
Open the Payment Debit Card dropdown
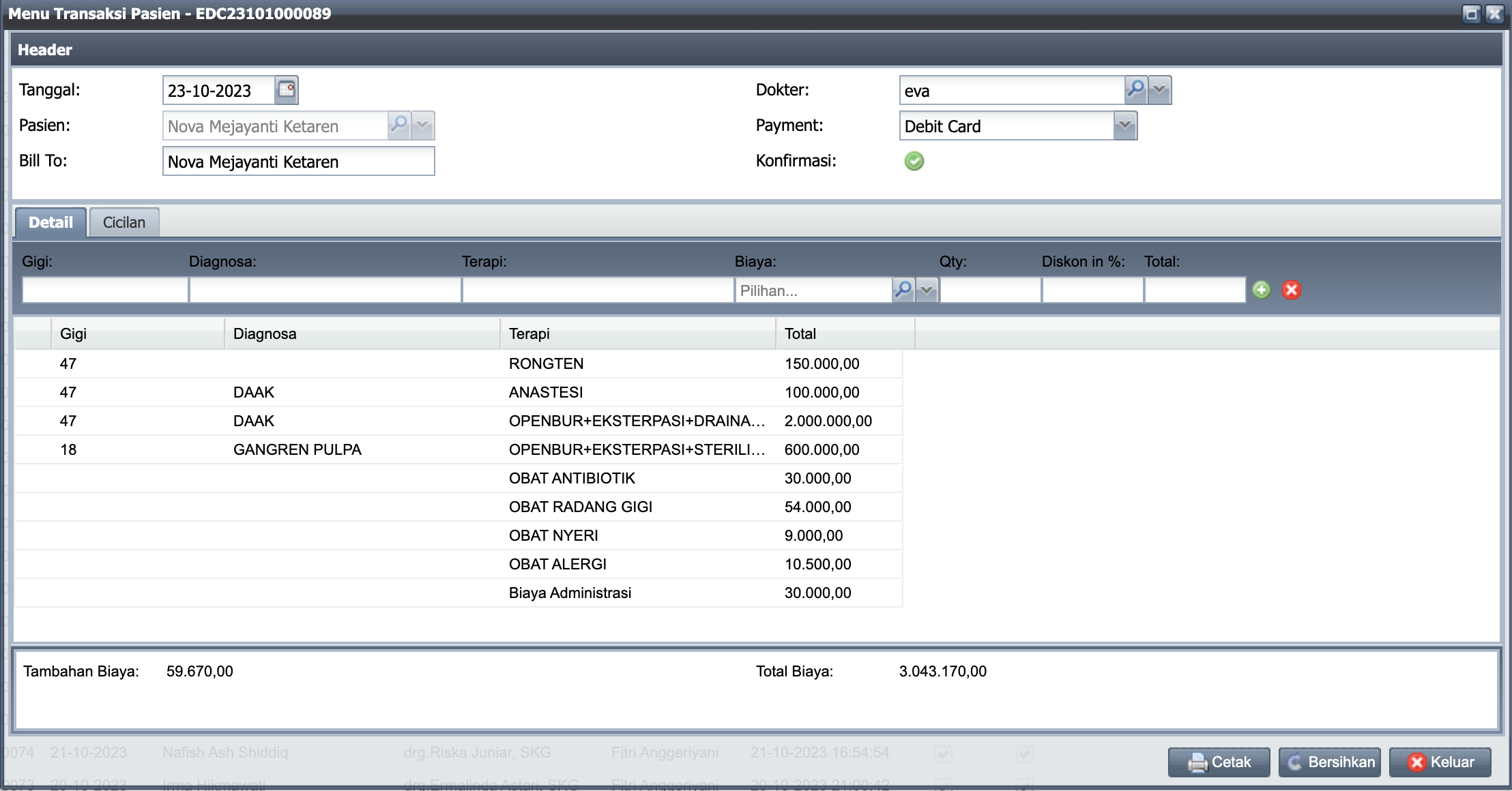[x=1125, y=125]
